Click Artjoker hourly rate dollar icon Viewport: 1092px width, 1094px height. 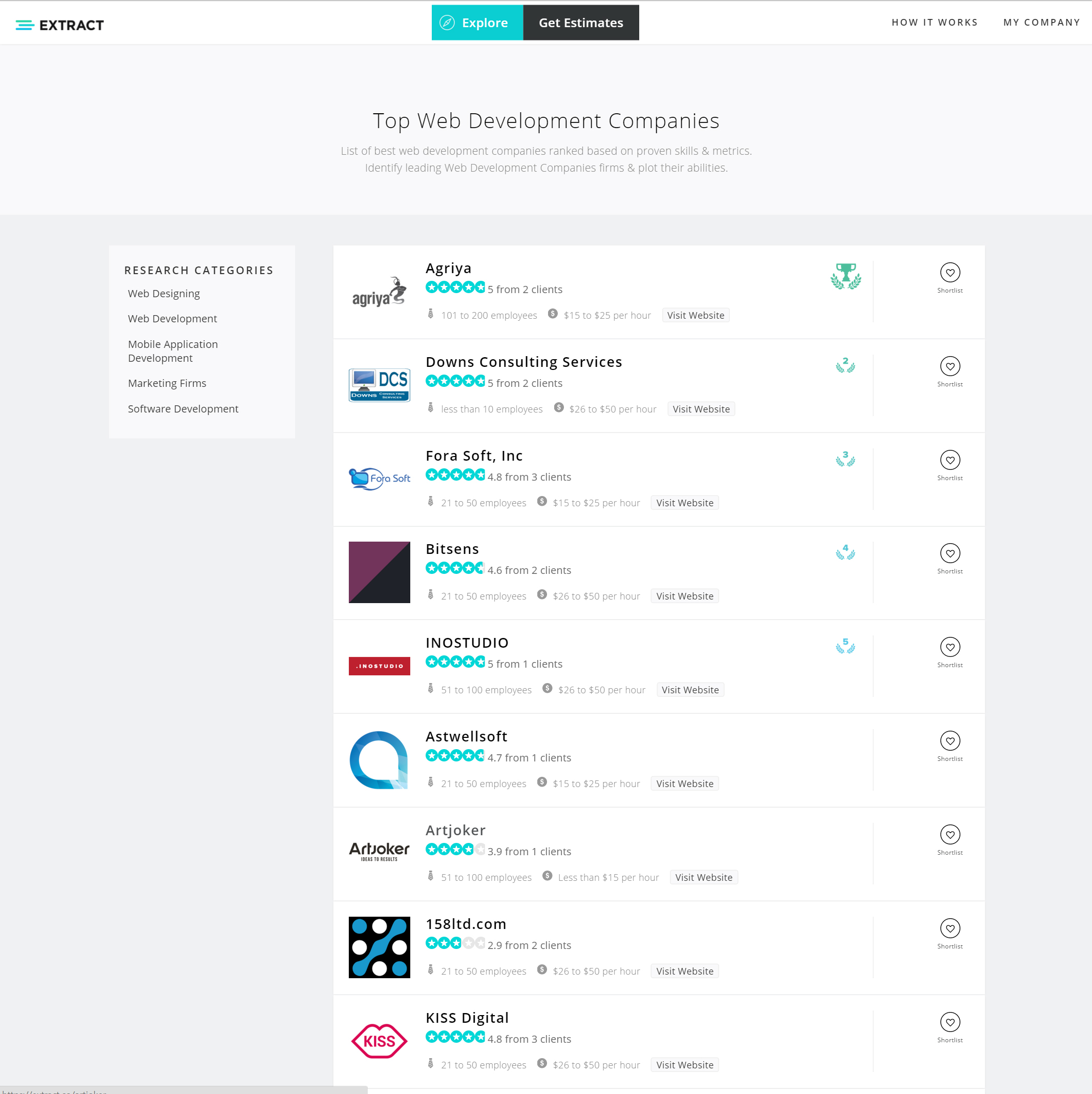[547, 876]
